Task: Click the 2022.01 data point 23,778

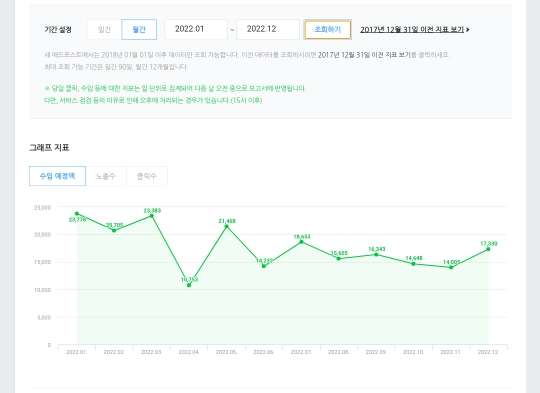Action: tap(77, 214)
